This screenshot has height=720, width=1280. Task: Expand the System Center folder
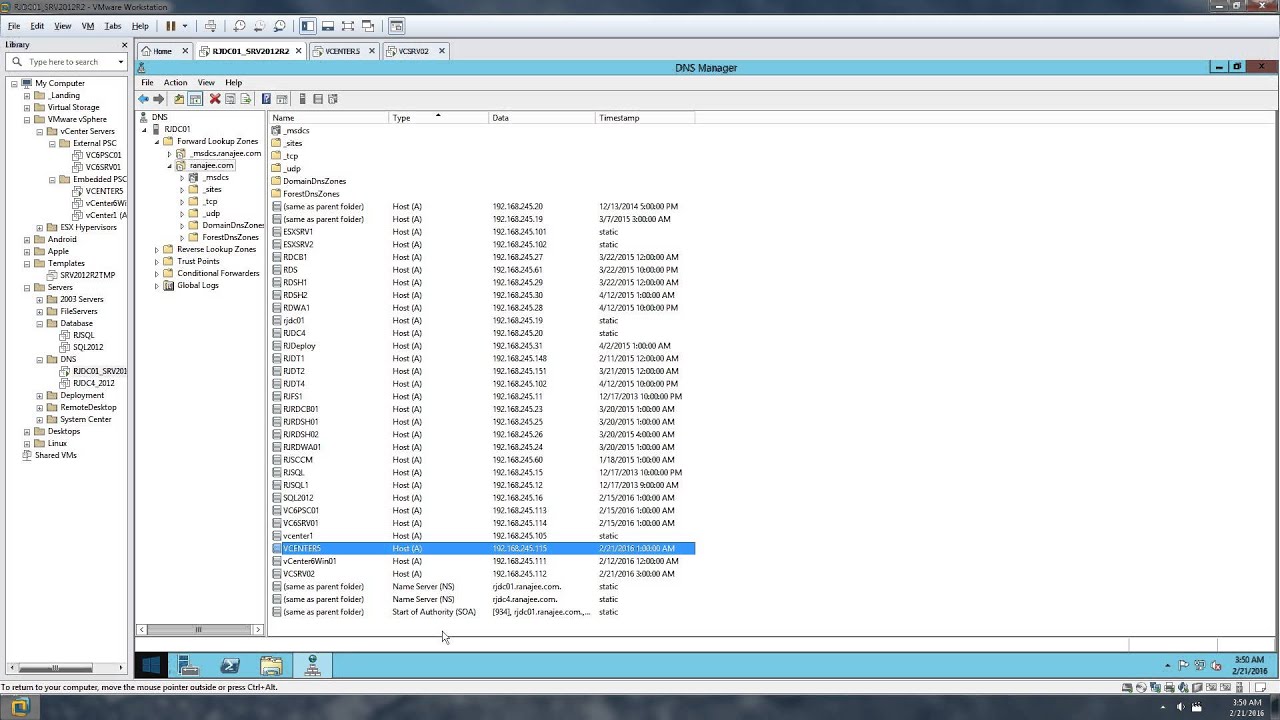click(x=39, y=419)
